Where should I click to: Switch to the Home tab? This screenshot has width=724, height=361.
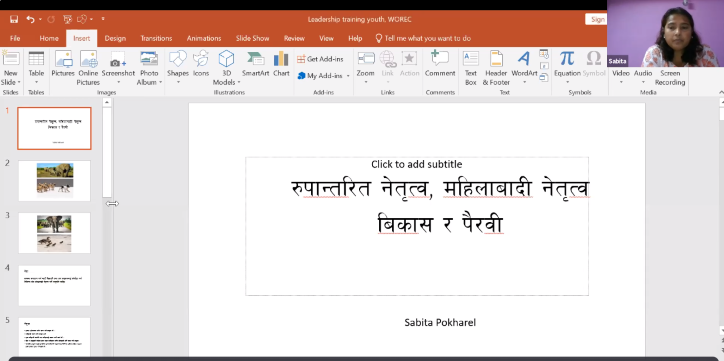coord(49,38)
